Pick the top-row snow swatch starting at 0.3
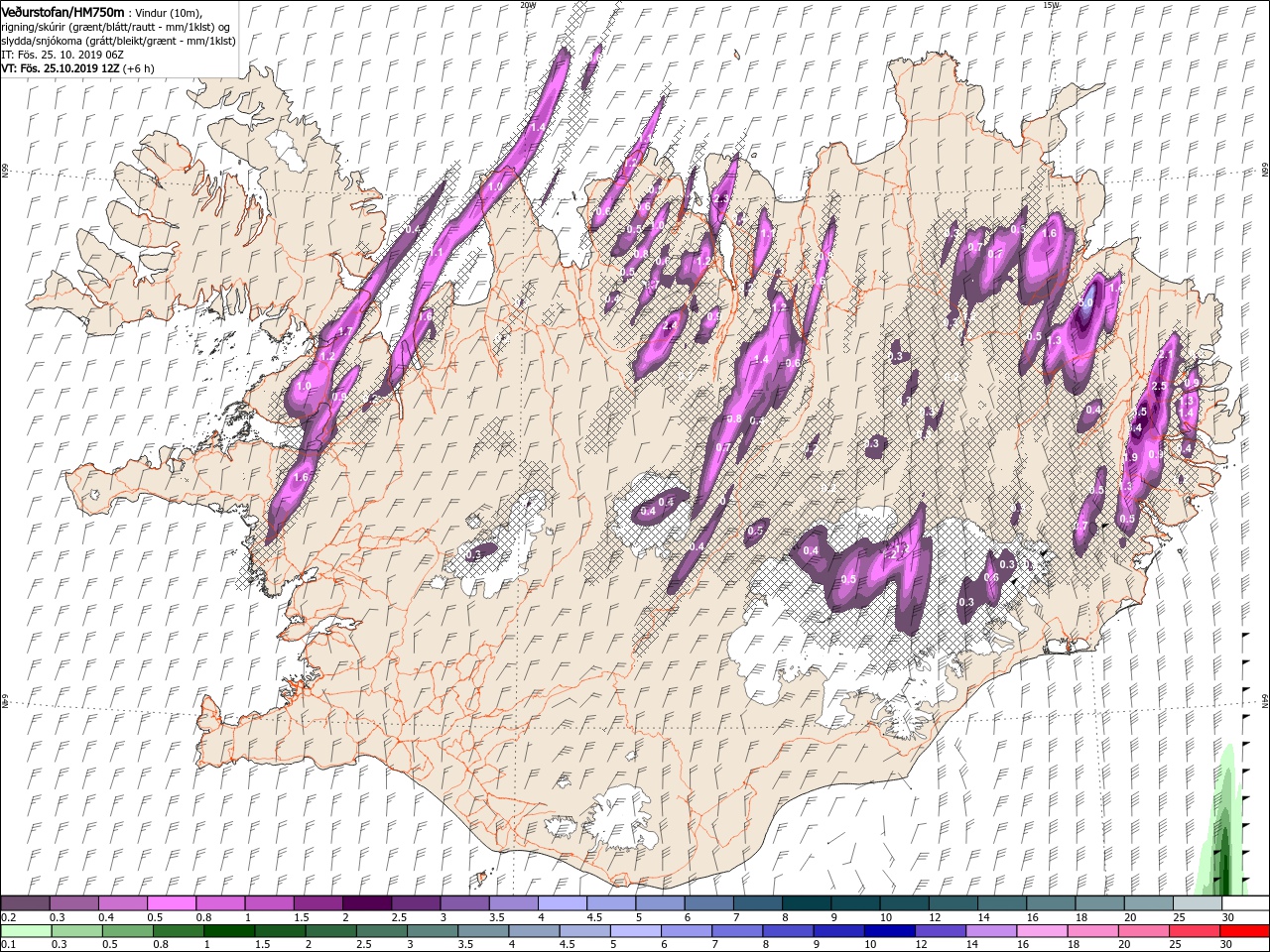This screenshot has width=1270, height=952. [73, 902]
